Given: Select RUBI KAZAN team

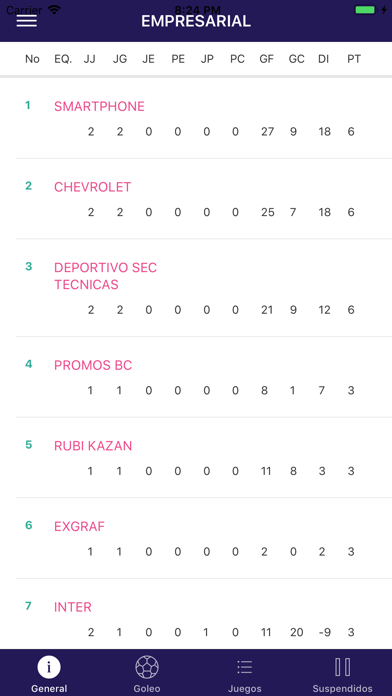Looking at the screenshot, I should coord(93,446).
